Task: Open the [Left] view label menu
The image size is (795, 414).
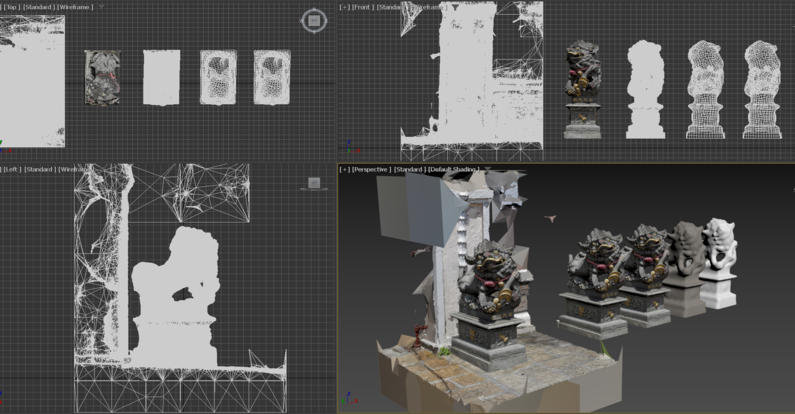Action: (10, 170)
